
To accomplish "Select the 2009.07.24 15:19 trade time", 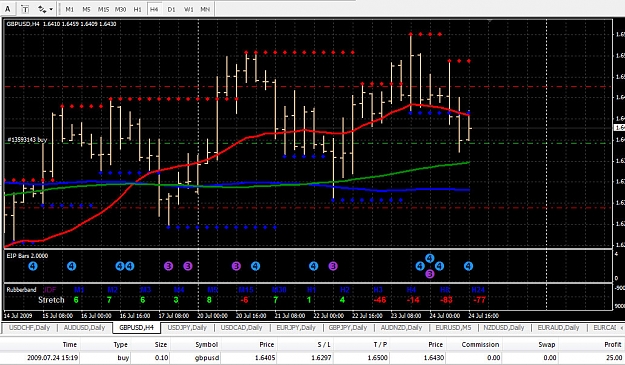I will tap(53, 358).
